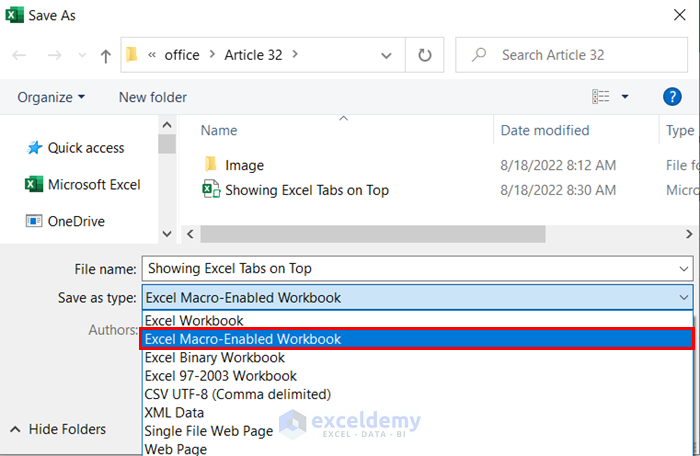Click the horizontal scrollbar thumb
Viewport: 700px width, 456px height.
tap(373, 234)
